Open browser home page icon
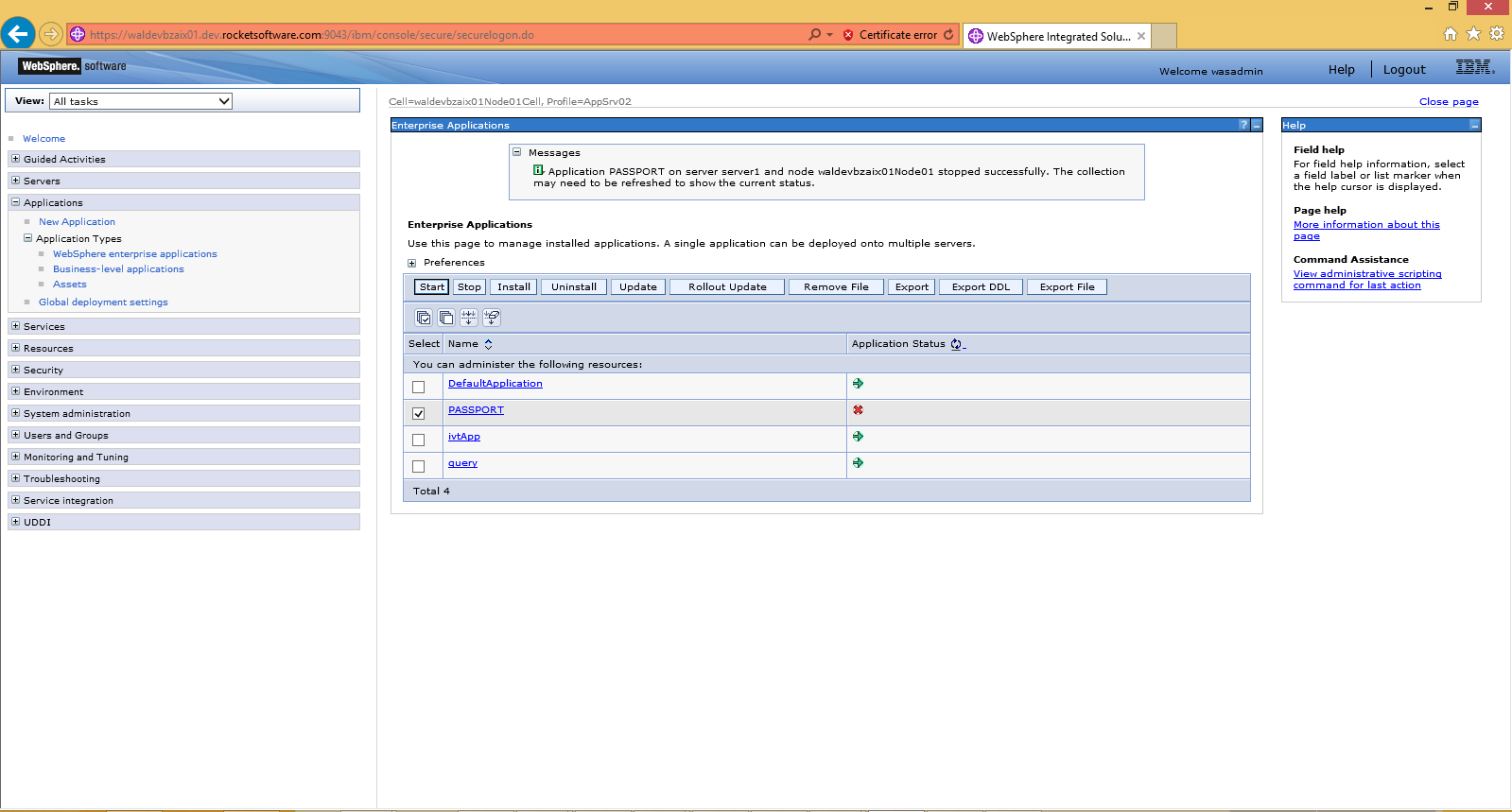 pos(1451,34)
